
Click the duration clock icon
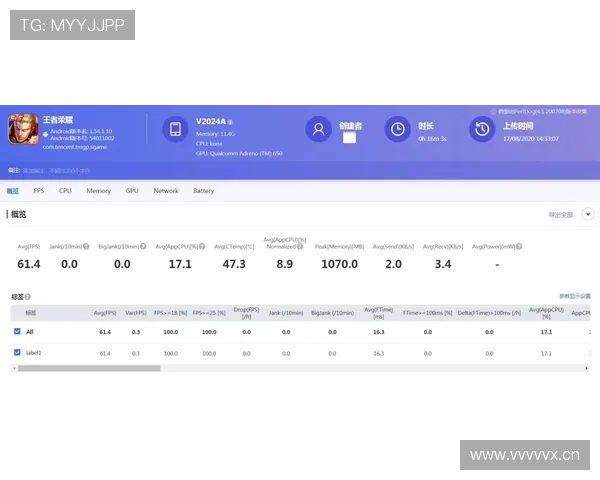click(397, 129)
